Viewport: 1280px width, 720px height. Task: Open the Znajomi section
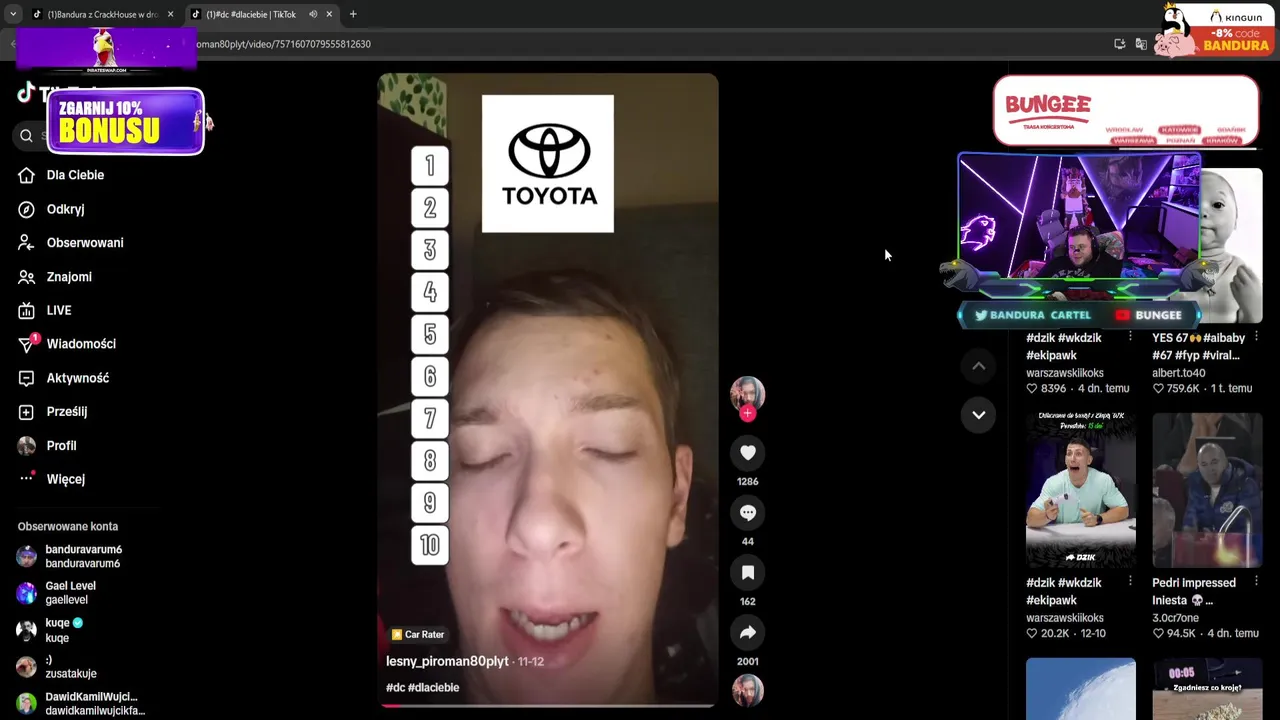[69, 277]
